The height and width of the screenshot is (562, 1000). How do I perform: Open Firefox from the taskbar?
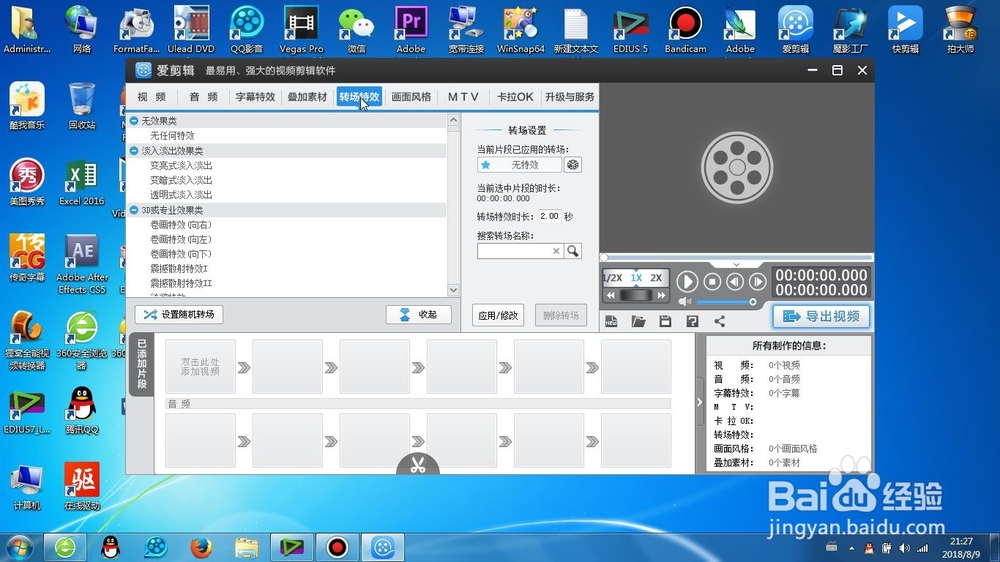(201, 547)
